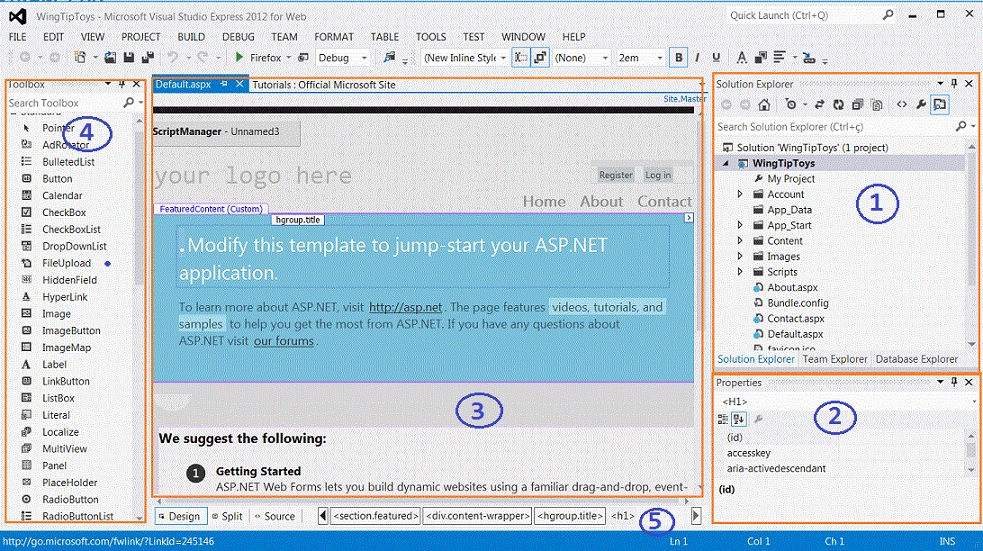Screen dimensions: 983x551
Task: Open the New Inline Style dropdown
Action: click(x=503, y=58)
